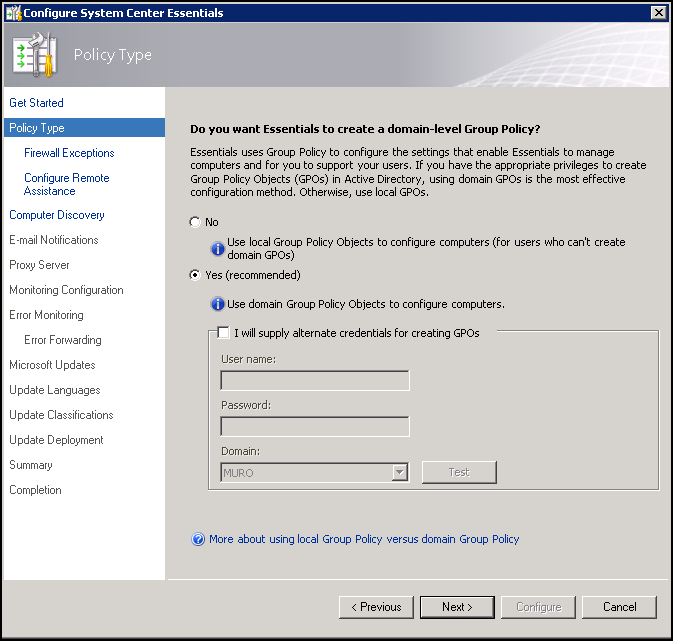This screenshot has height=641, width=673.
Task: Click Completion step in sidebar
Action: coord(35,490)
